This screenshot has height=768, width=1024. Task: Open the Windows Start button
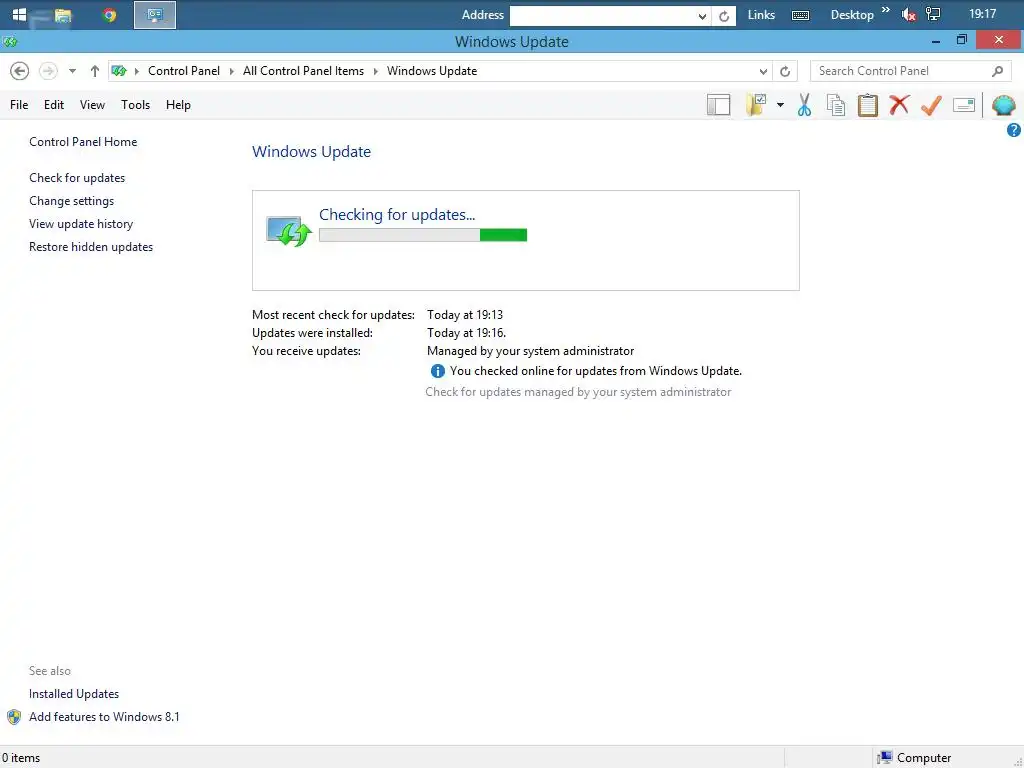tap(19, 14)
